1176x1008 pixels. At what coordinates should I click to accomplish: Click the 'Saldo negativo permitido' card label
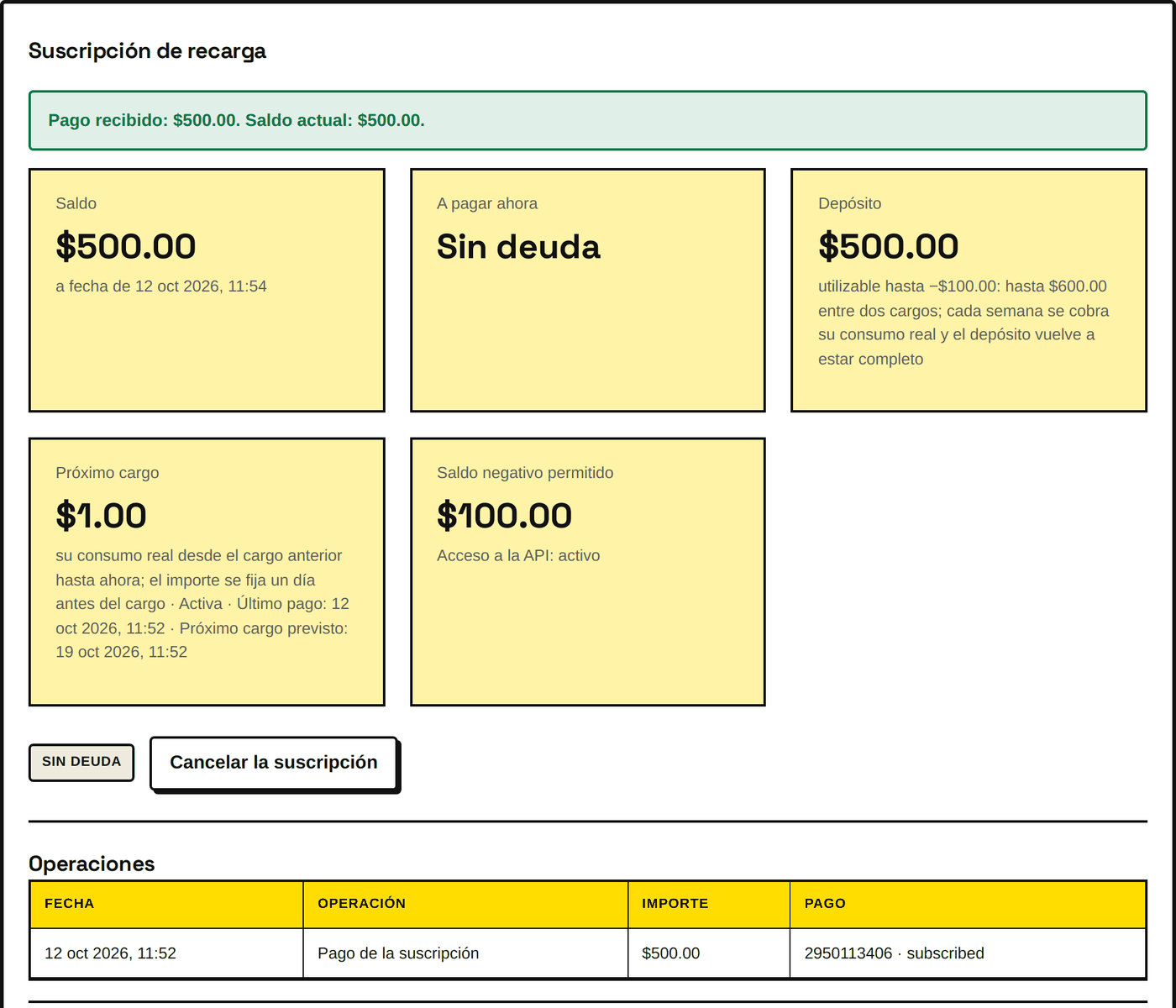coord(525,473)
